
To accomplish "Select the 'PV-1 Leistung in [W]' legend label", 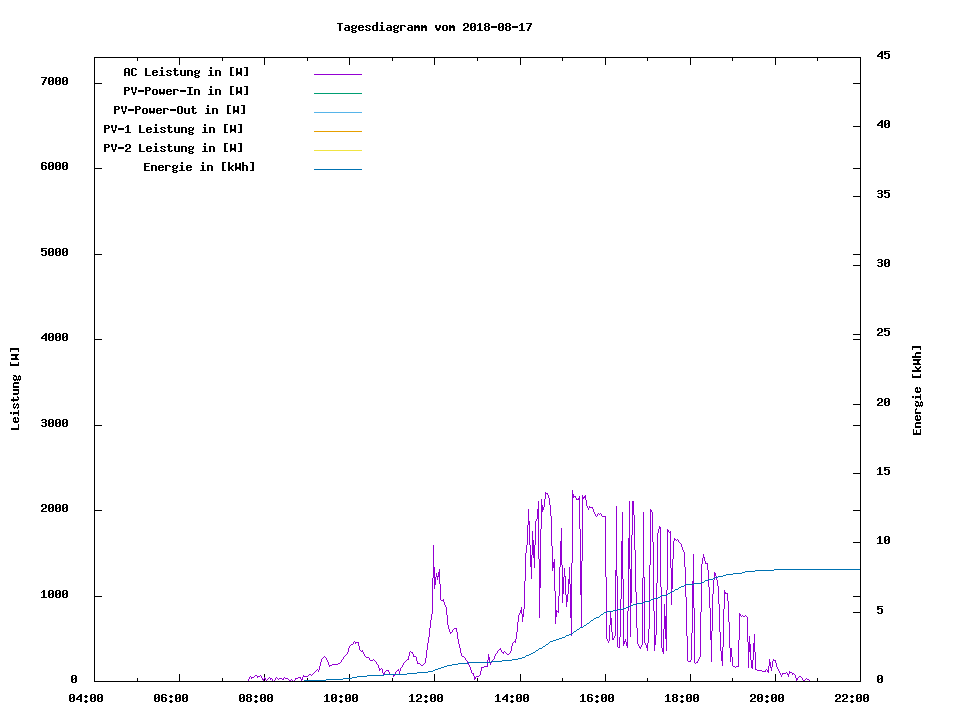I will pos(173,129).
